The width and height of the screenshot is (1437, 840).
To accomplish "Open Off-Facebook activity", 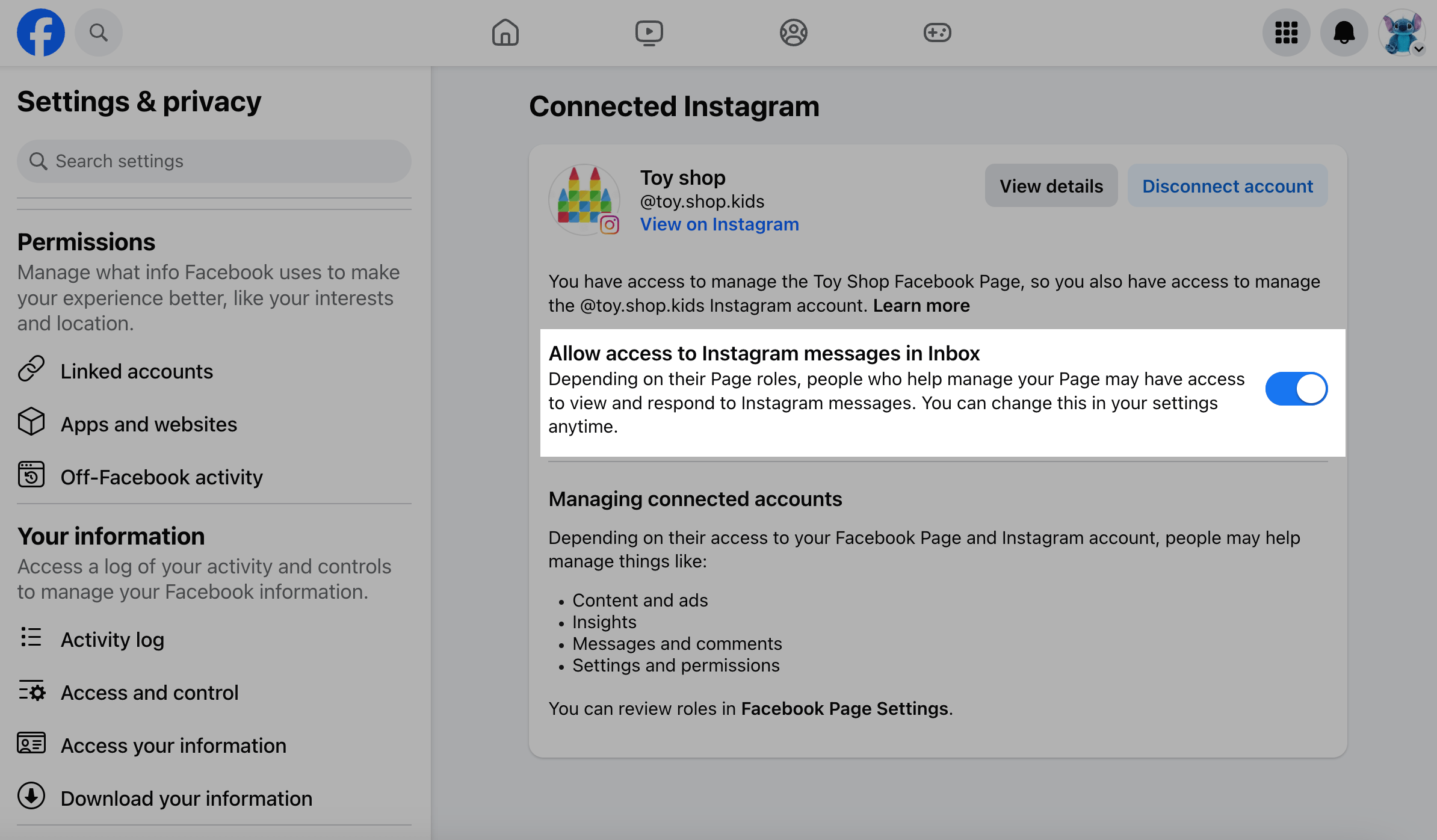I will (161, 477).
